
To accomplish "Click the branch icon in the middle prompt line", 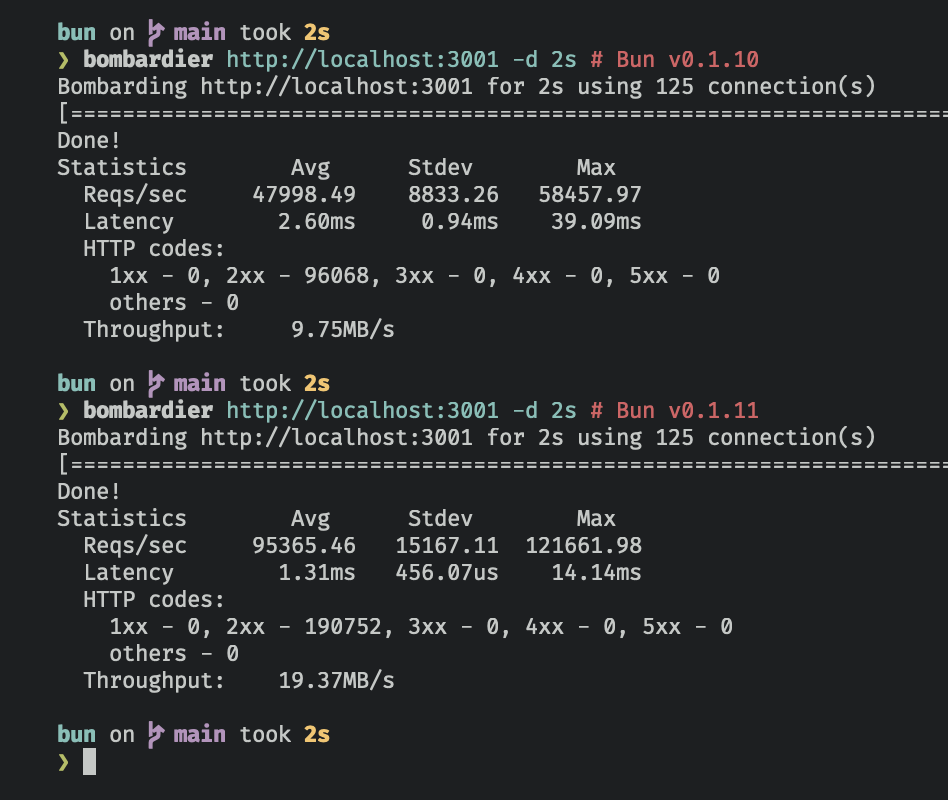I will (154, 383).
